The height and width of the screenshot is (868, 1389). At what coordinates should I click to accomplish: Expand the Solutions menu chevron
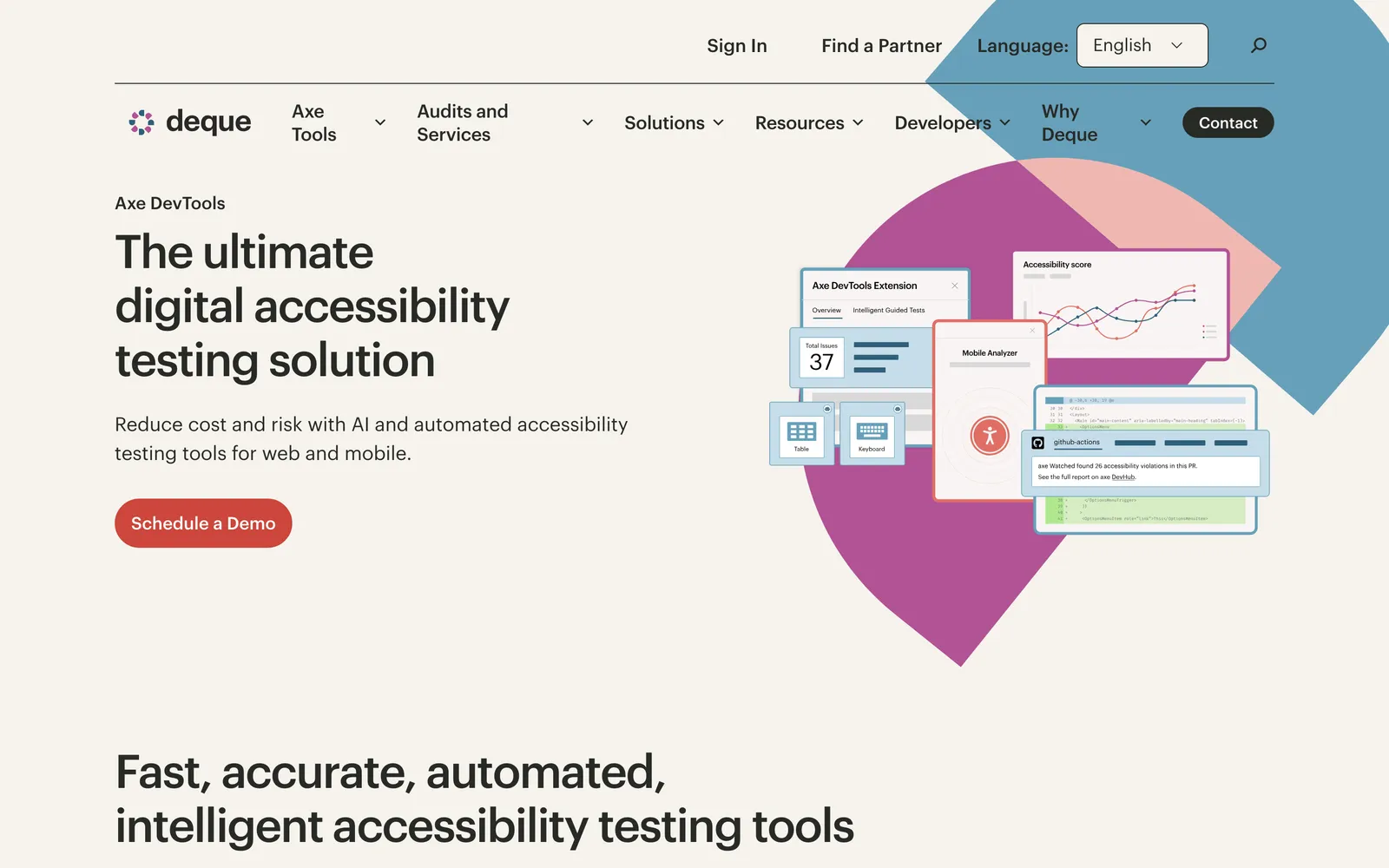click(719, 122)
